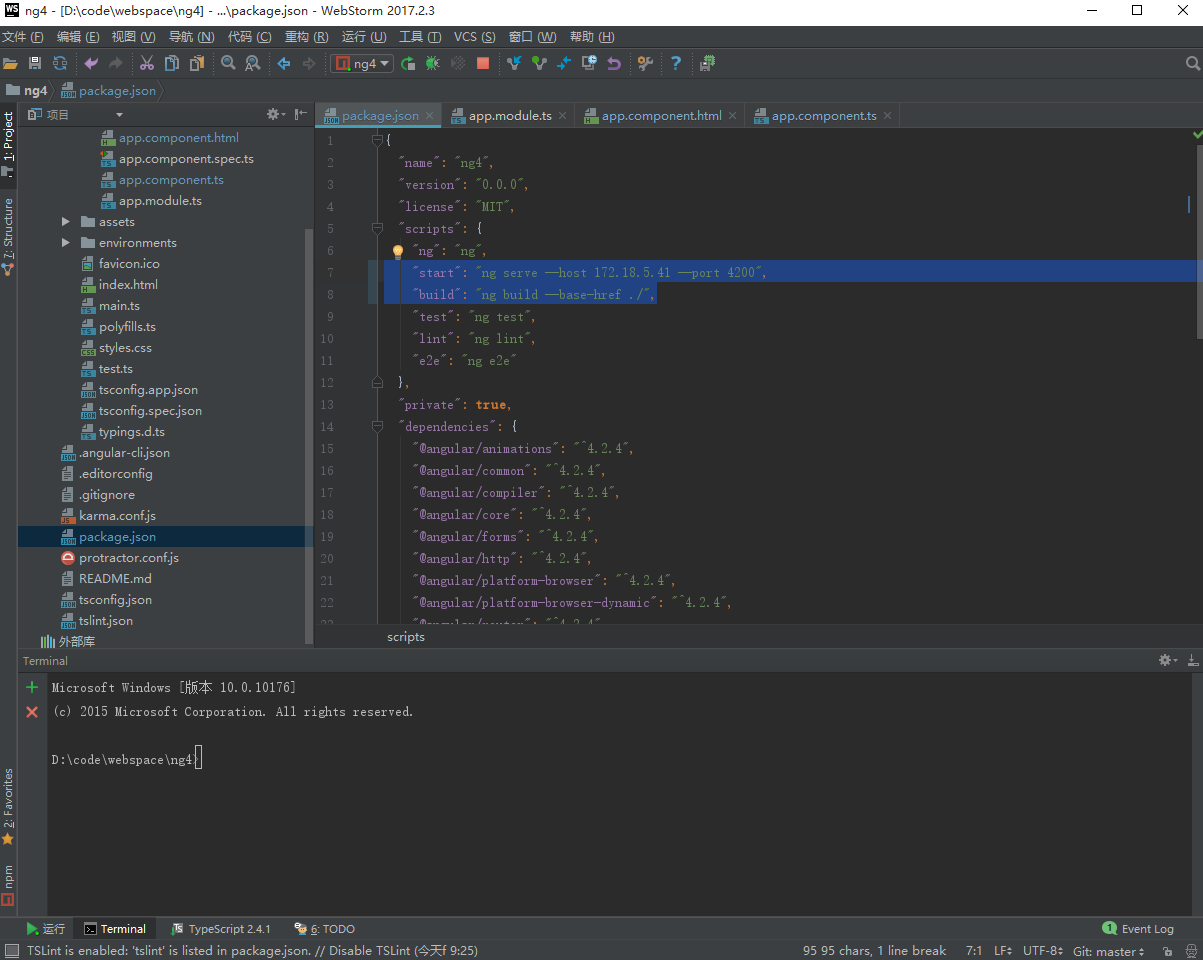
Task: Select styles.css in the project tree
Action: 125,348
